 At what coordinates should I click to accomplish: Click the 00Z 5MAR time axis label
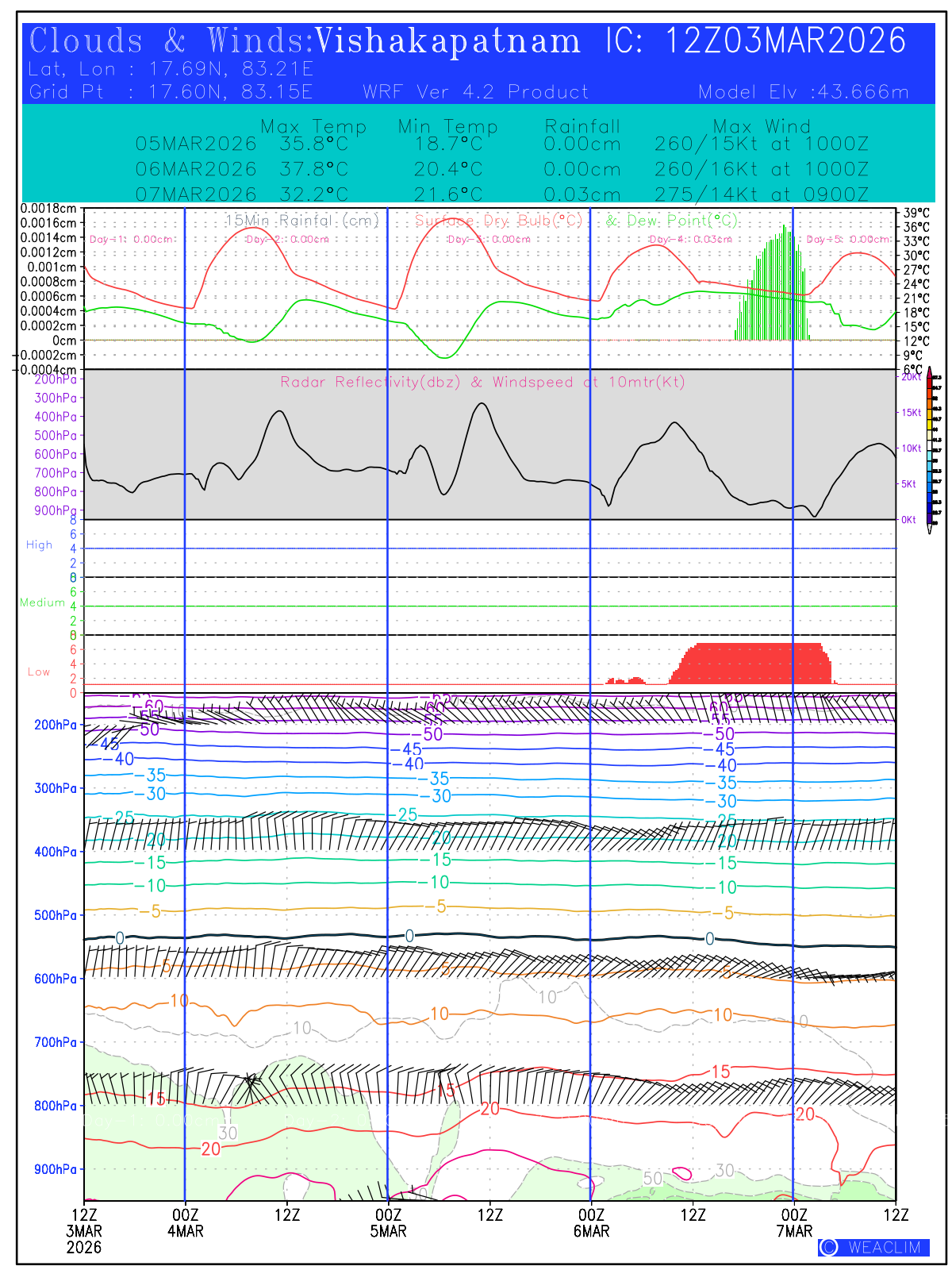click(x=388, y=1222)
